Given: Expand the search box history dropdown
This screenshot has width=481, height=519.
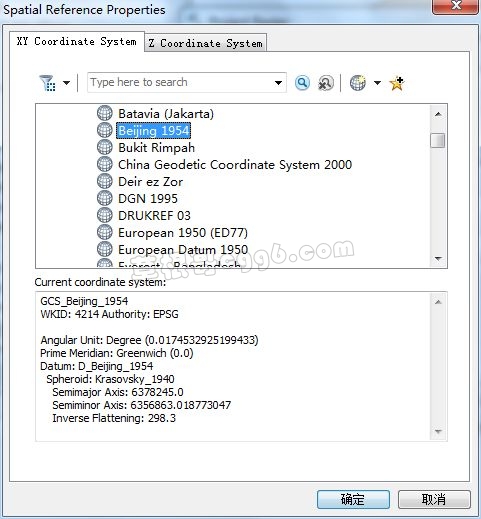Looking at the screenshot, I should pos(278,83).
